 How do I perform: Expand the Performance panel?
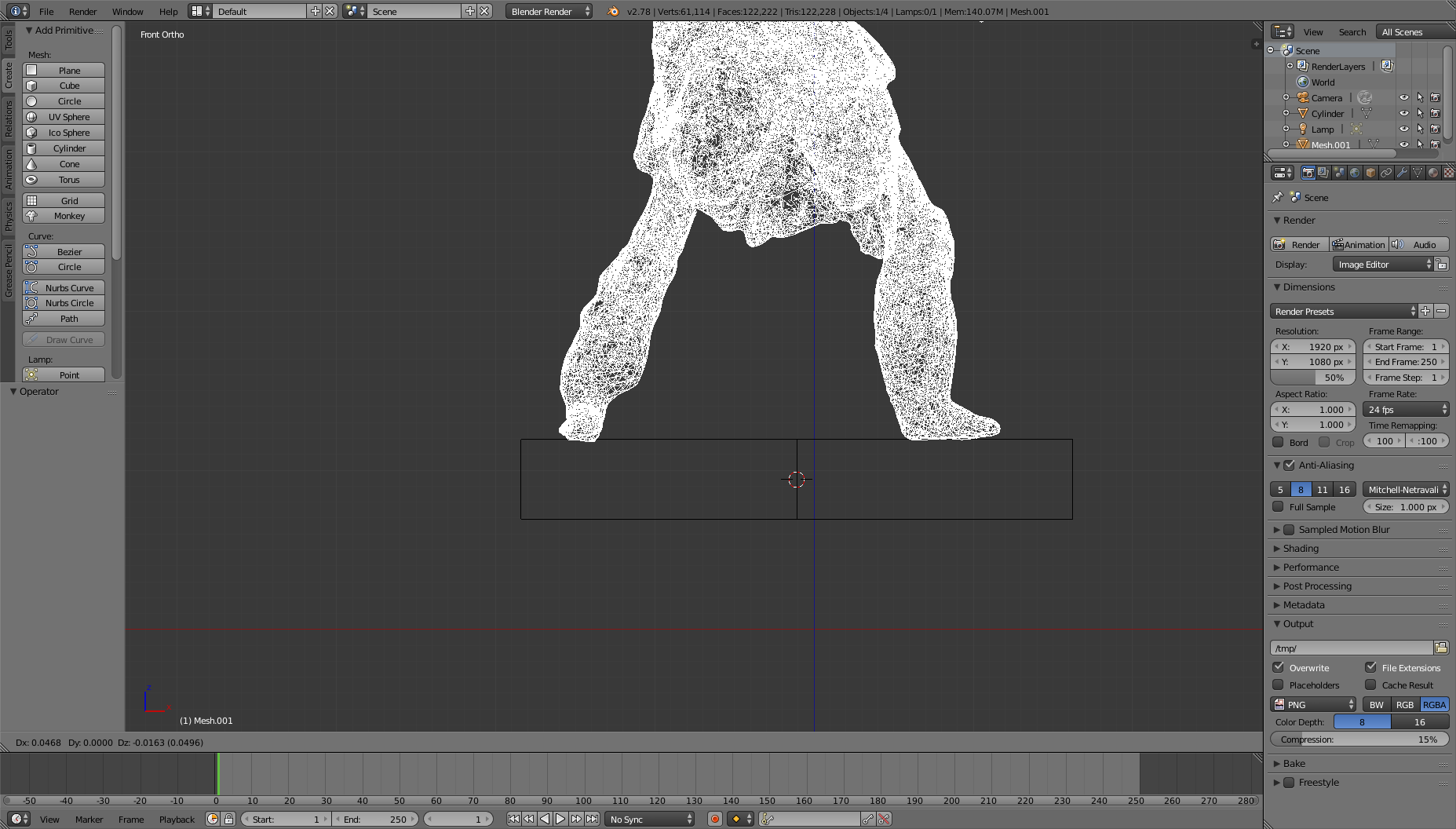pos(1311,567)
